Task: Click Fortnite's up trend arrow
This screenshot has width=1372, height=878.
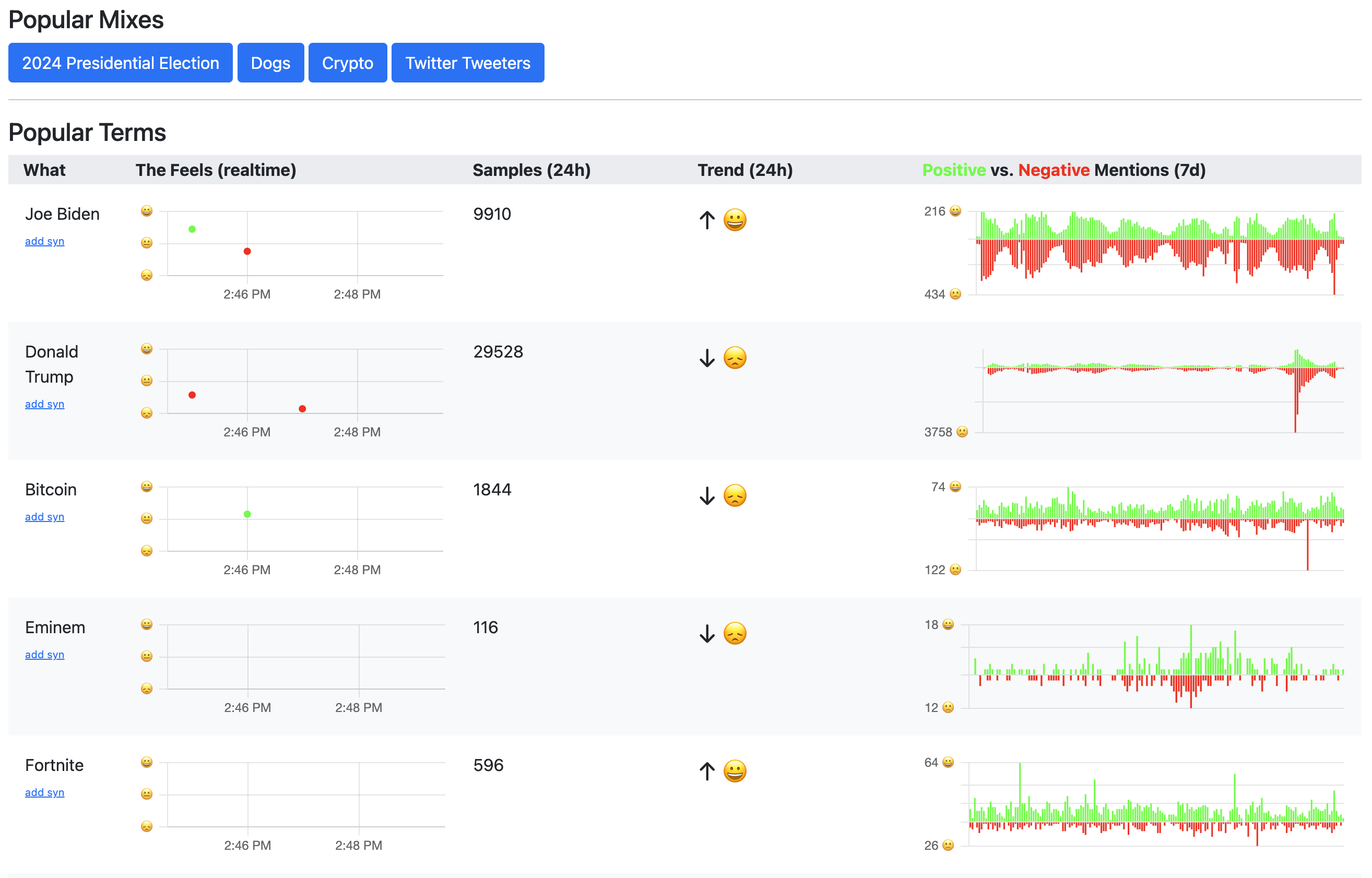Action: [x=707, y=772]
